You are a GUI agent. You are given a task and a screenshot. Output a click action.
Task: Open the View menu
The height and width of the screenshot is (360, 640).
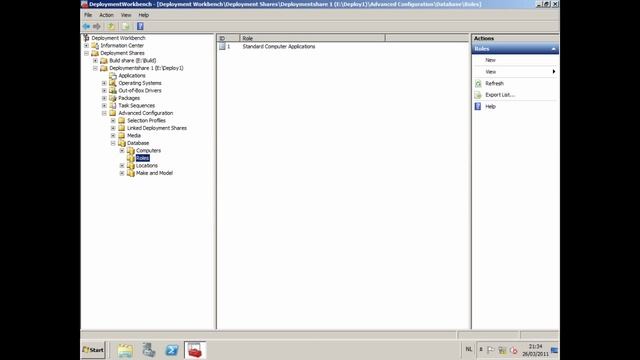pyautogui.click(x=126, y=15)
